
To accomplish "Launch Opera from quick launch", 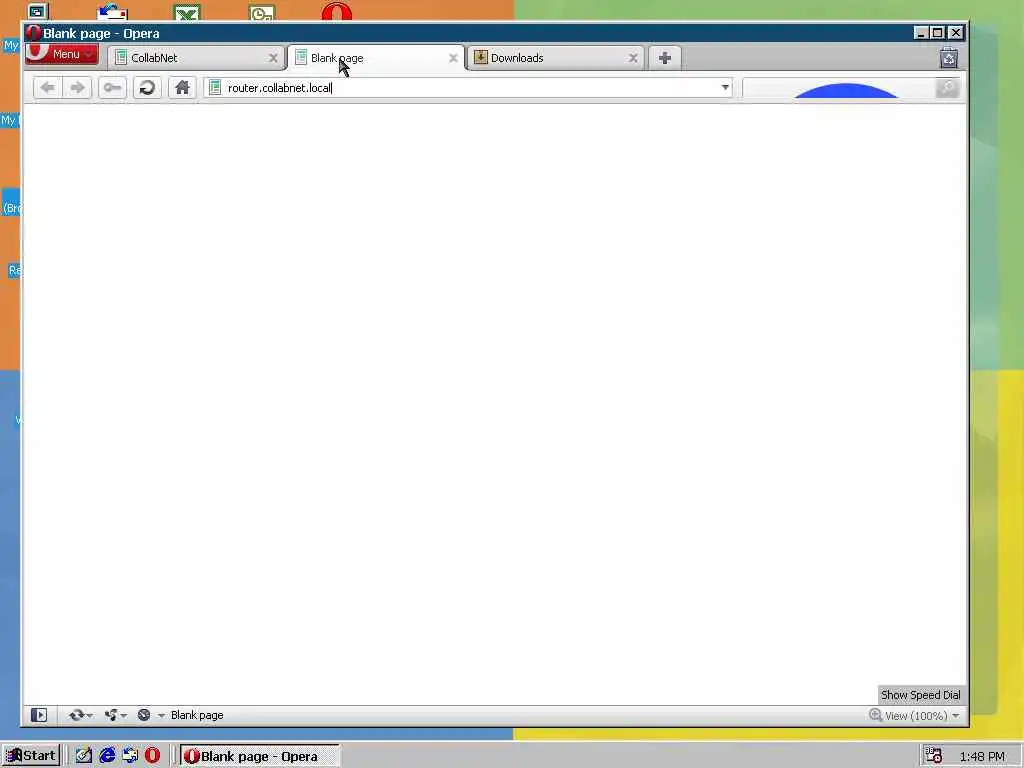I will 152,756.
